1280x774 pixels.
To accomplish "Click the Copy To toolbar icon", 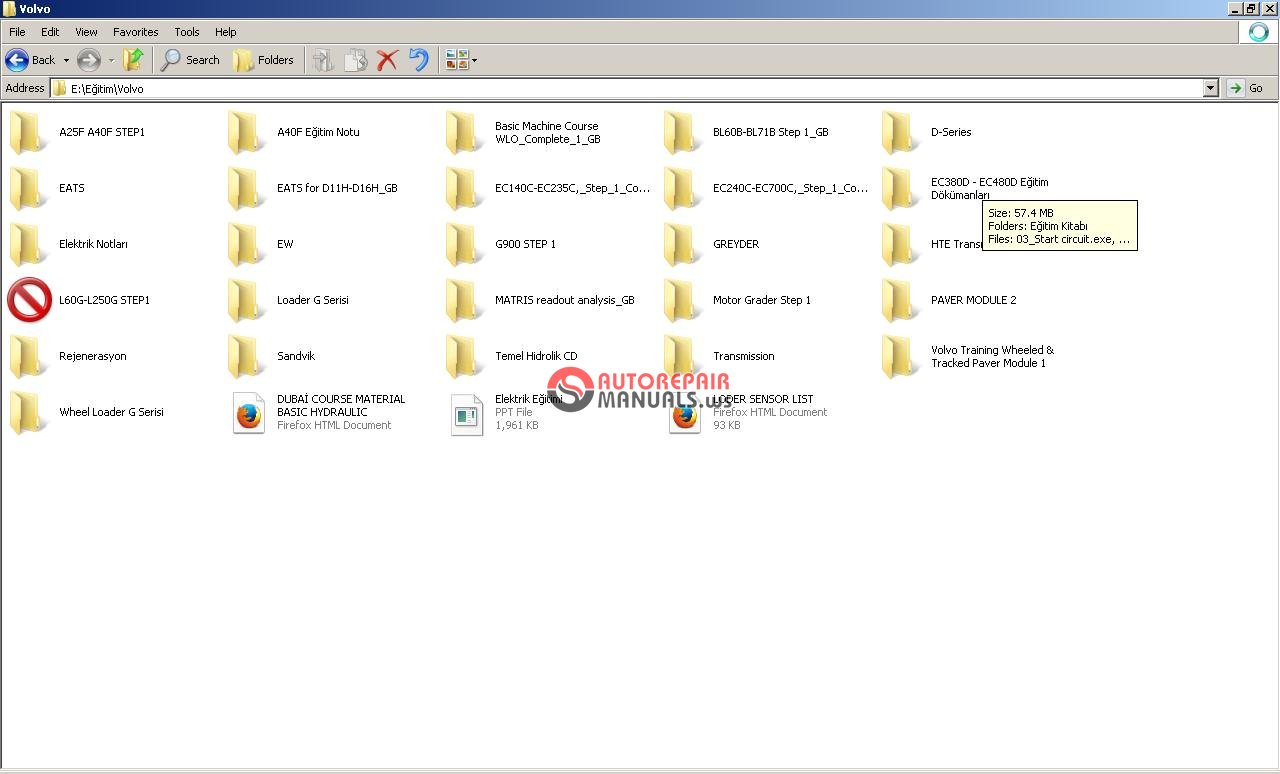I will tap(355, 60).
